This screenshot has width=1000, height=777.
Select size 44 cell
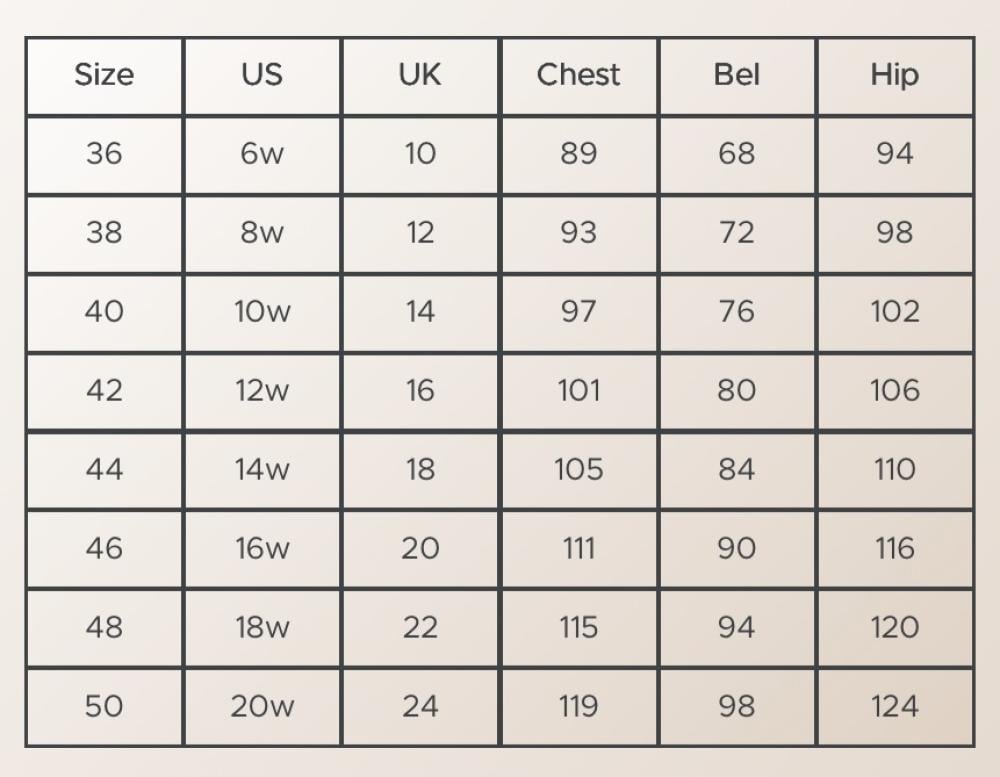(104, 471)
